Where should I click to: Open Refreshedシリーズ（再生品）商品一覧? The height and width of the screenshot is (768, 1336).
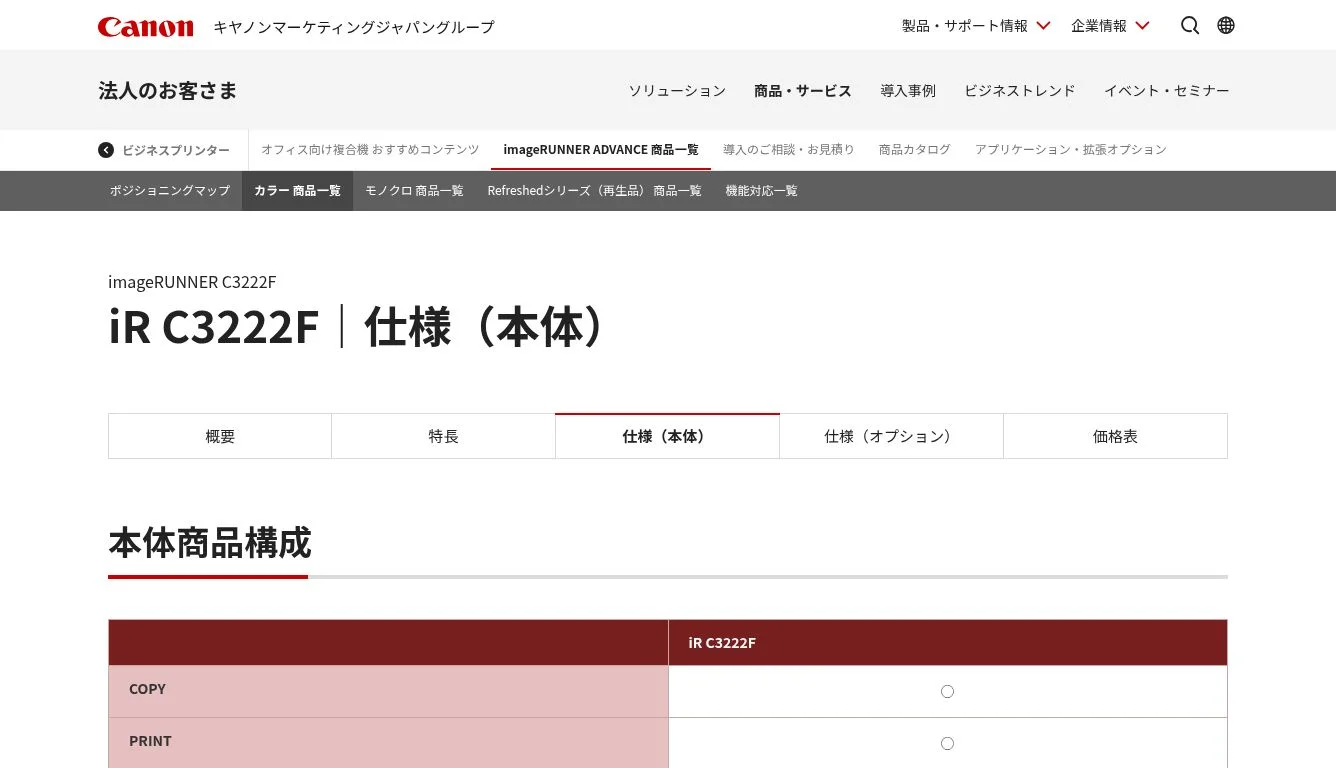594,191
